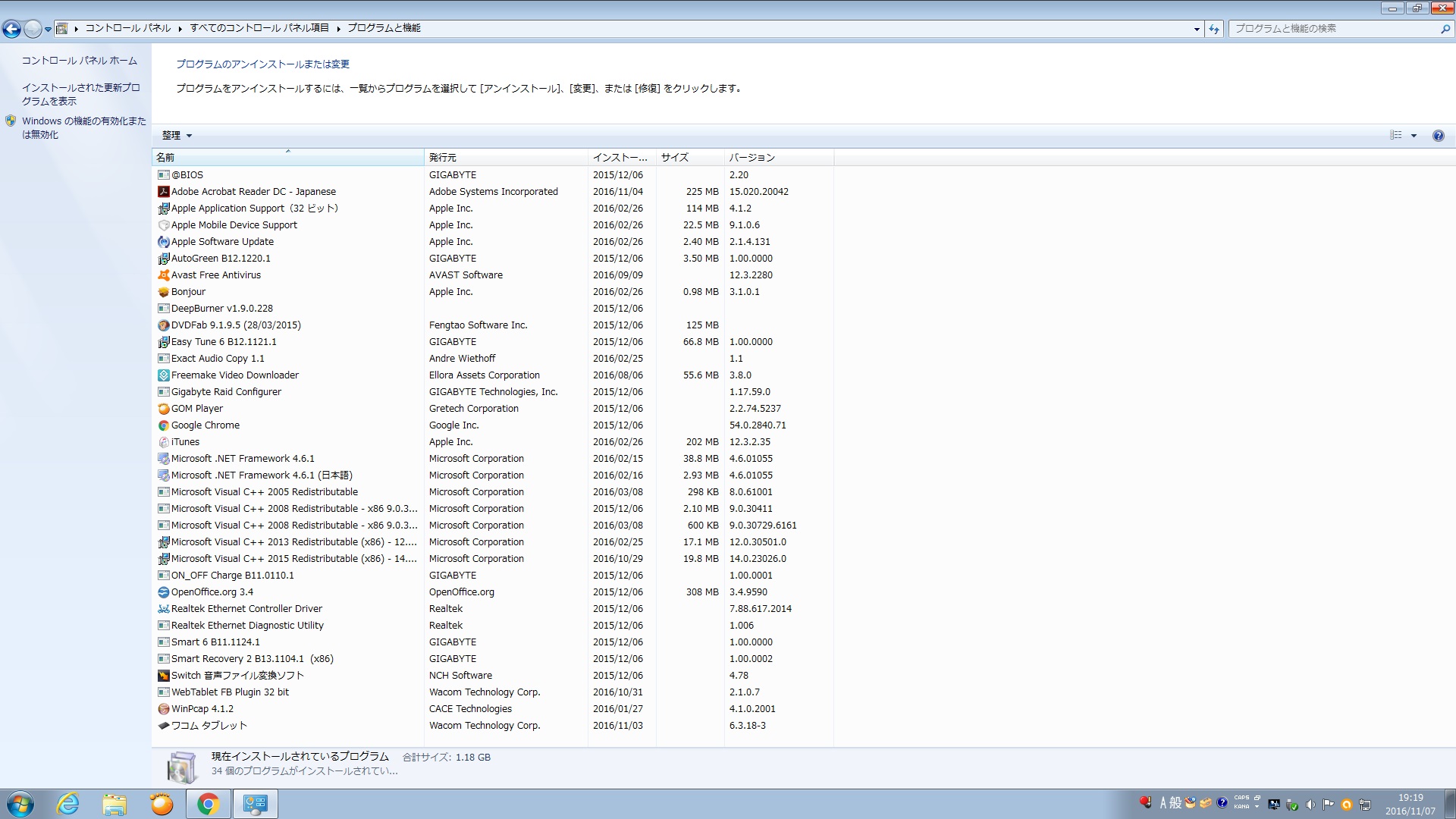Select the iTunes program icon
The width and height of the screenshot is (1456, 819).
tap(163, 442)
